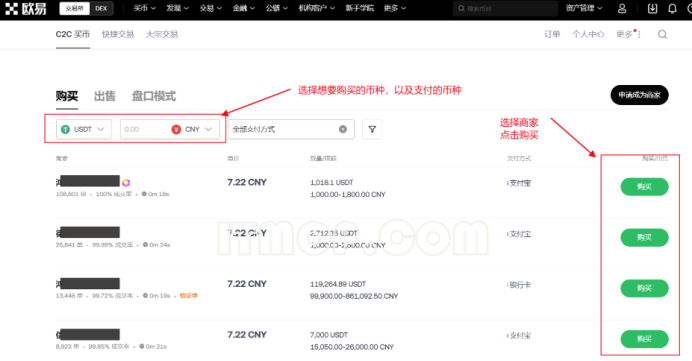Expand the USDT coin dropdown
692x361 pixels.
[x=84, y=129]
